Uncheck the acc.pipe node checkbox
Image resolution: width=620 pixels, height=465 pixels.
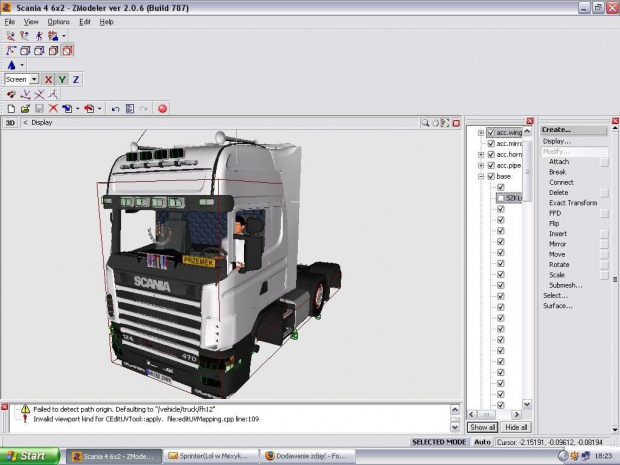(491, 165)
